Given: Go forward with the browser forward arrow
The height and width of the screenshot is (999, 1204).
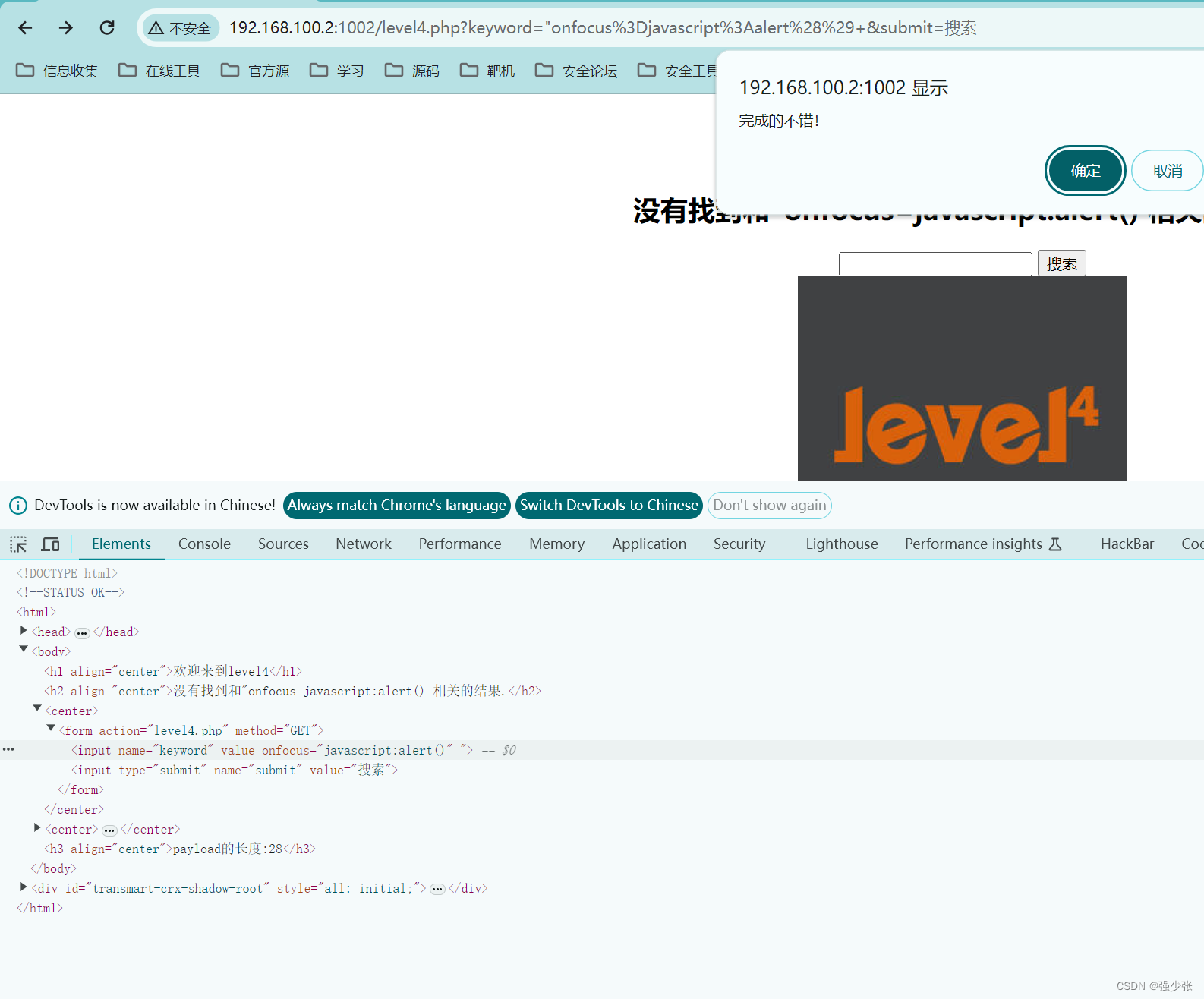Looking at the screenshot, I should point(66,28).
